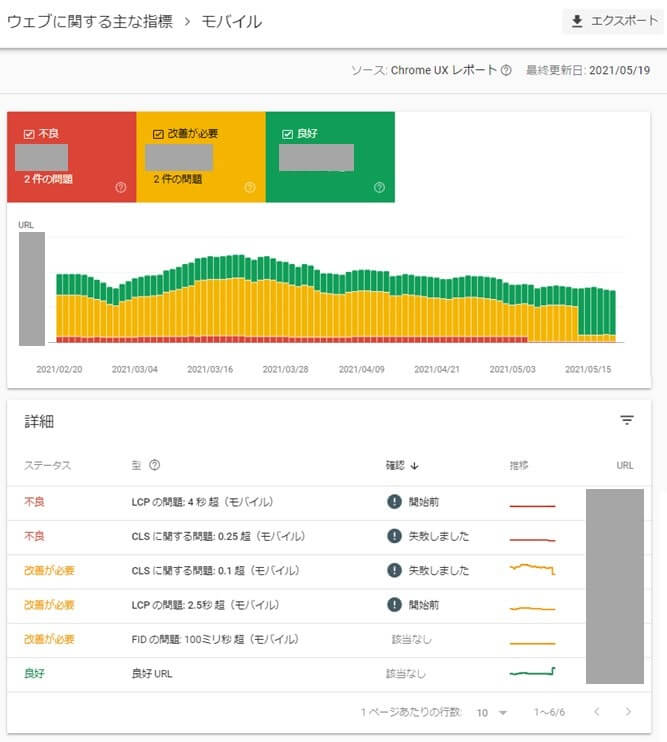Click help icon beside 型 column header
Screen dimensions: 667x742
155,465
